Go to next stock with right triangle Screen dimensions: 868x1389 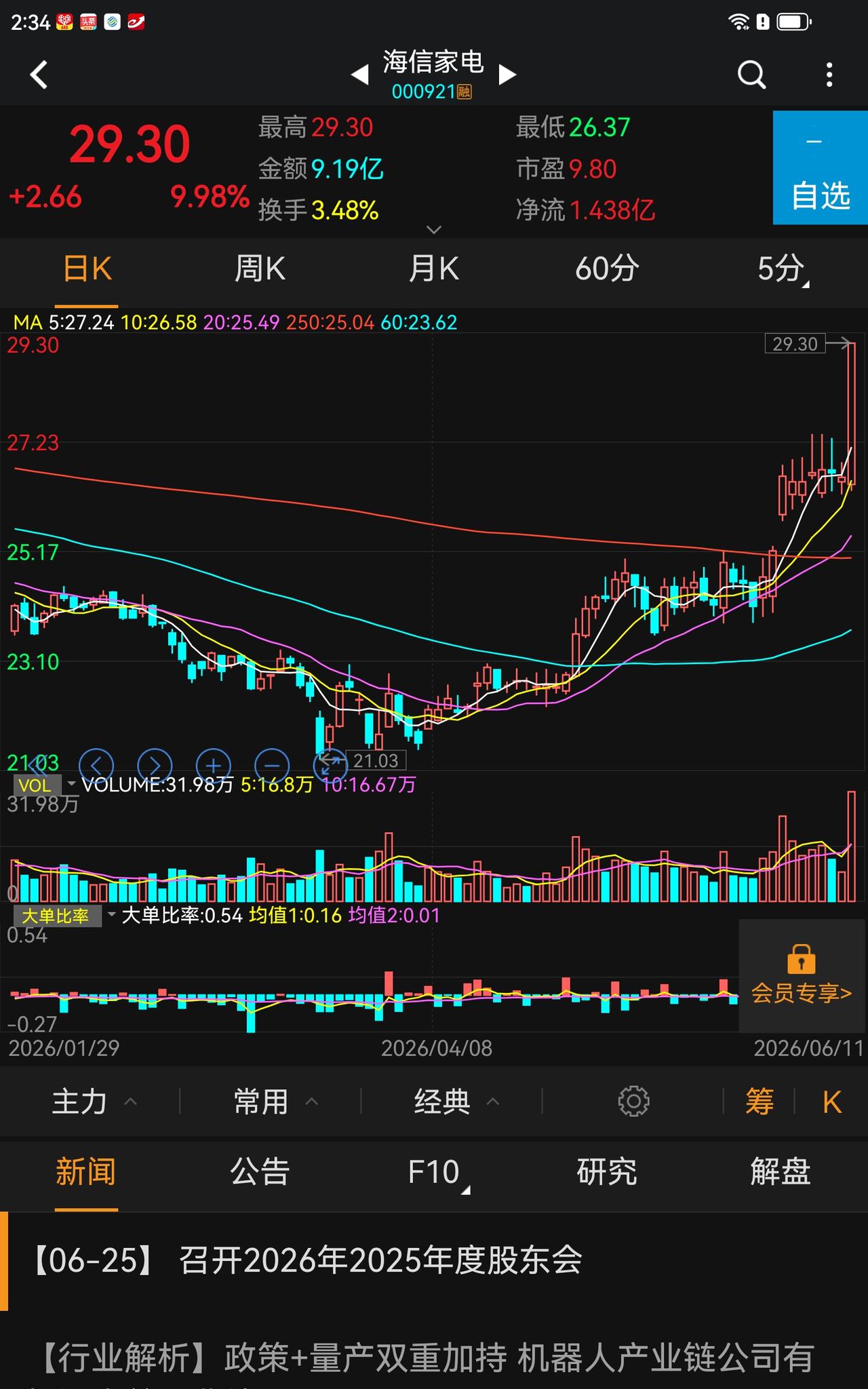point(507,74)
